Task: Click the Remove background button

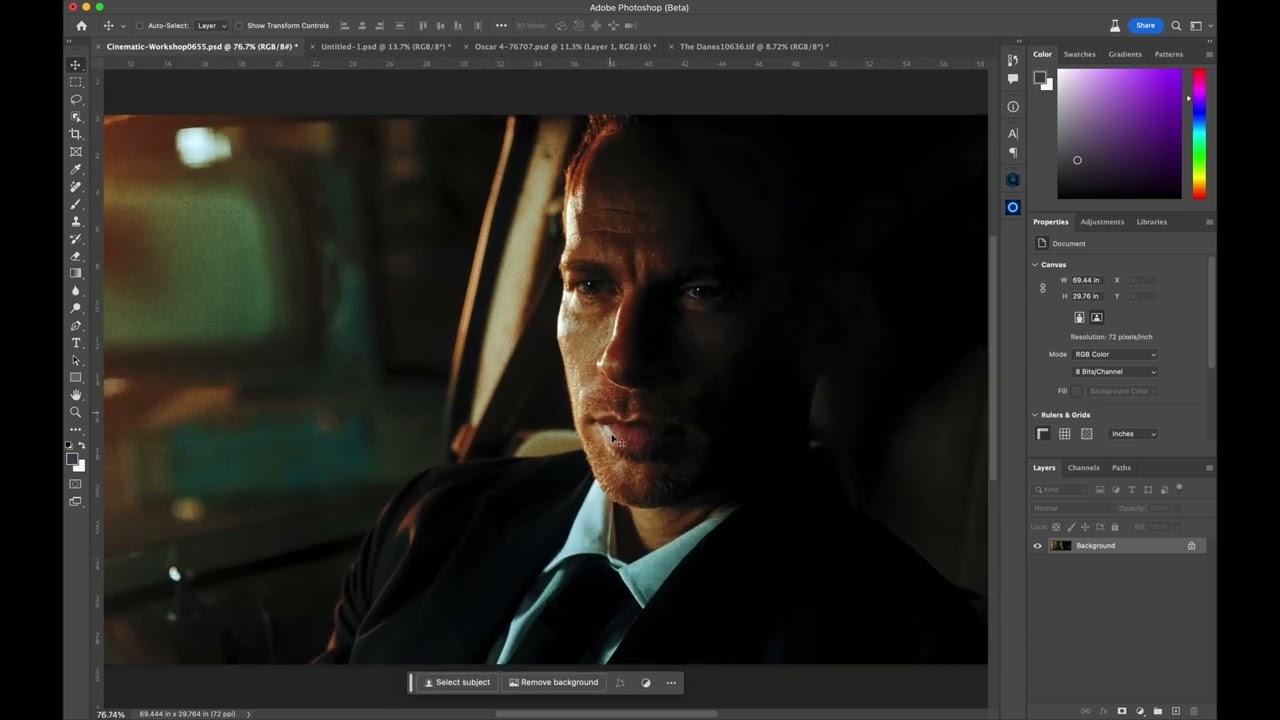Action: 553,683
